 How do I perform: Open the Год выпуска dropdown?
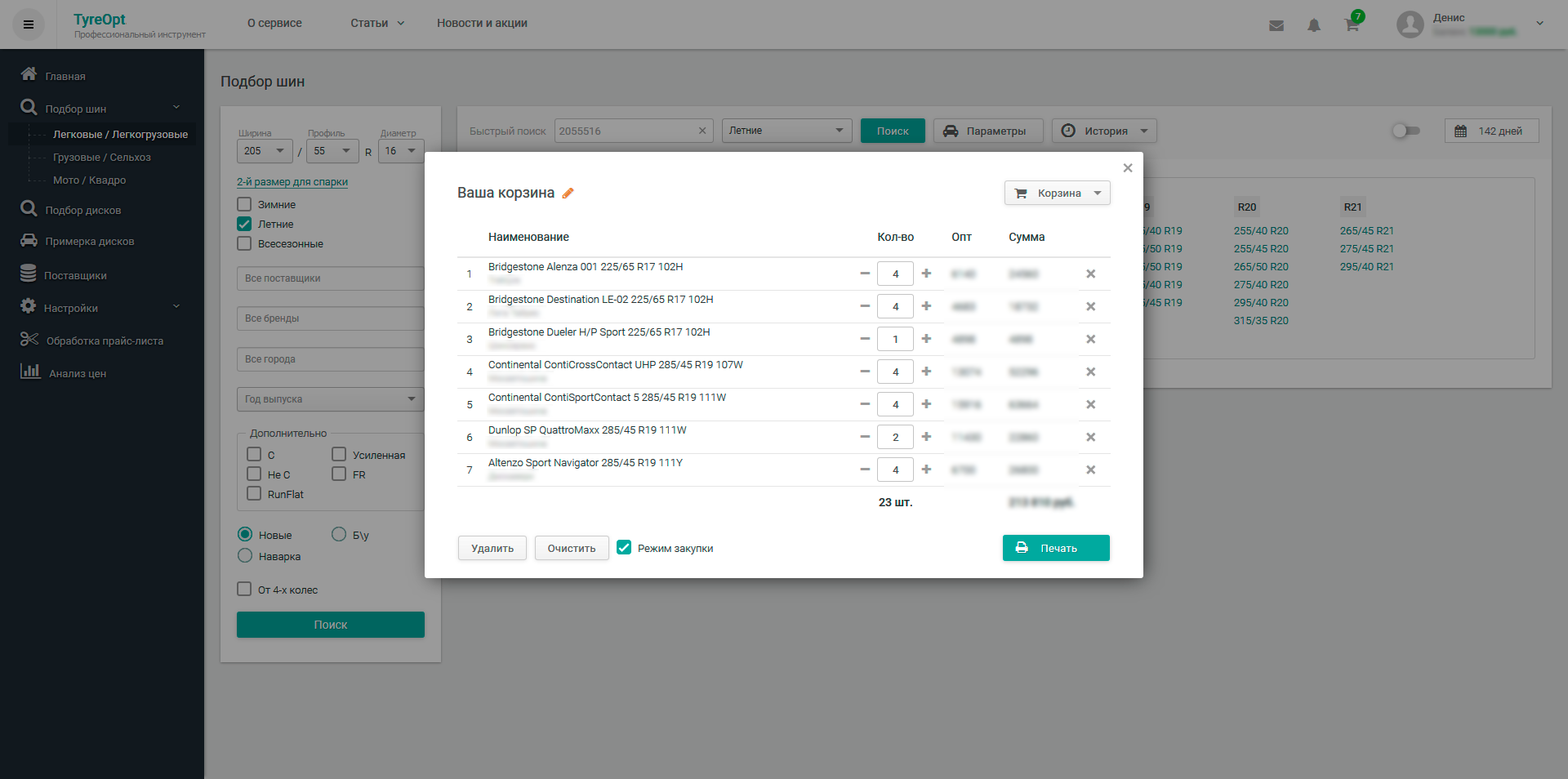[331, 399]
